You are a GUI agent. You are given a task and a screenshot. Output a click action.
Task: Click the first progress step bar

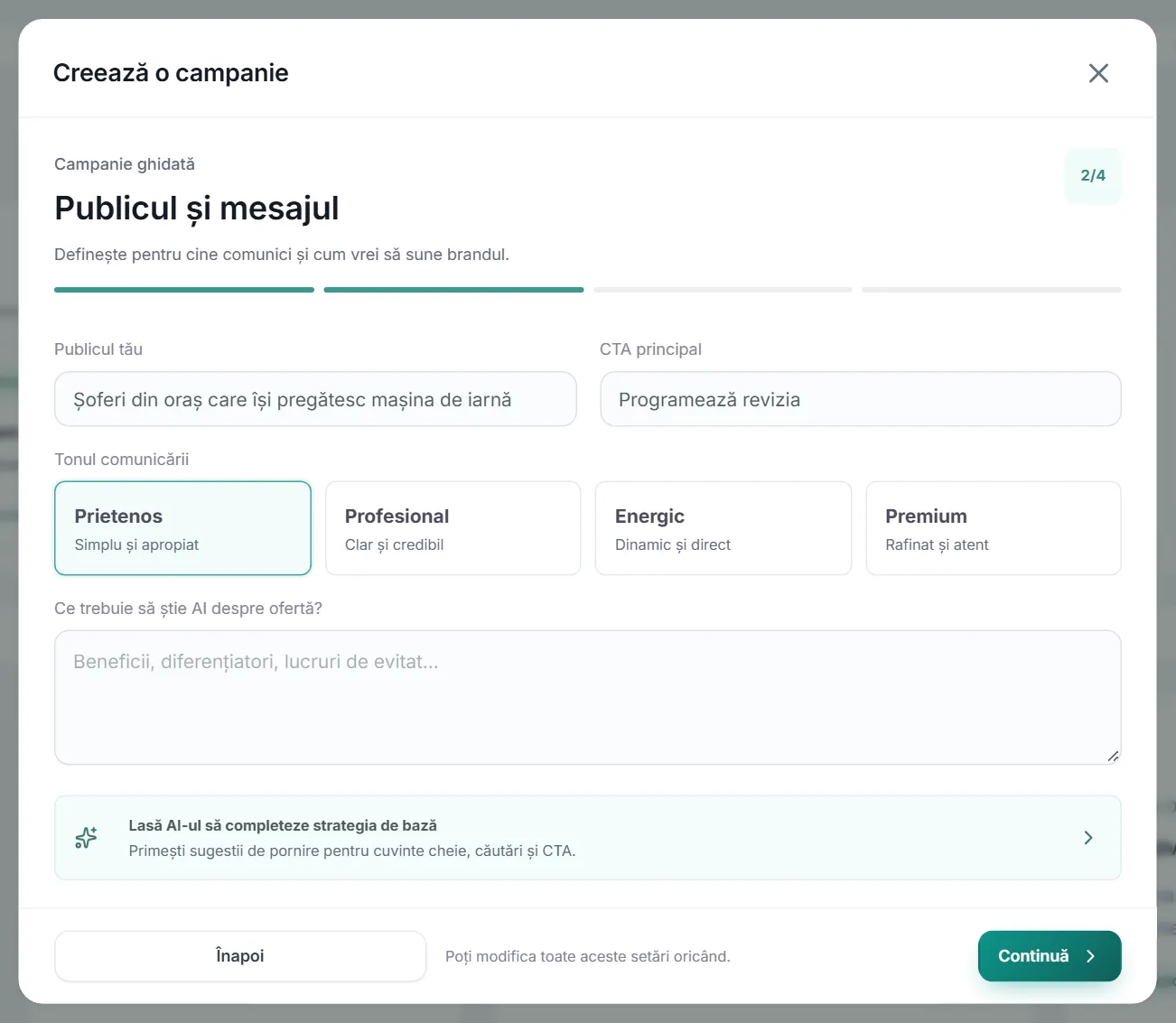(x=184, y=290)
